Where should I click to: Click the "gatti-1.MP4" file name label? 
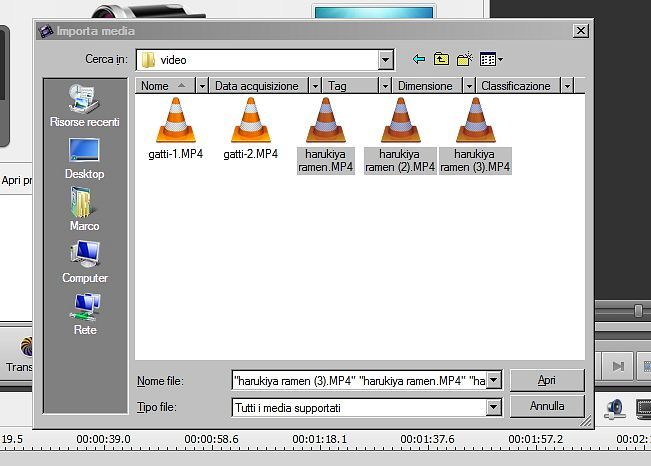pyautogui.click(x=176, y=154)
